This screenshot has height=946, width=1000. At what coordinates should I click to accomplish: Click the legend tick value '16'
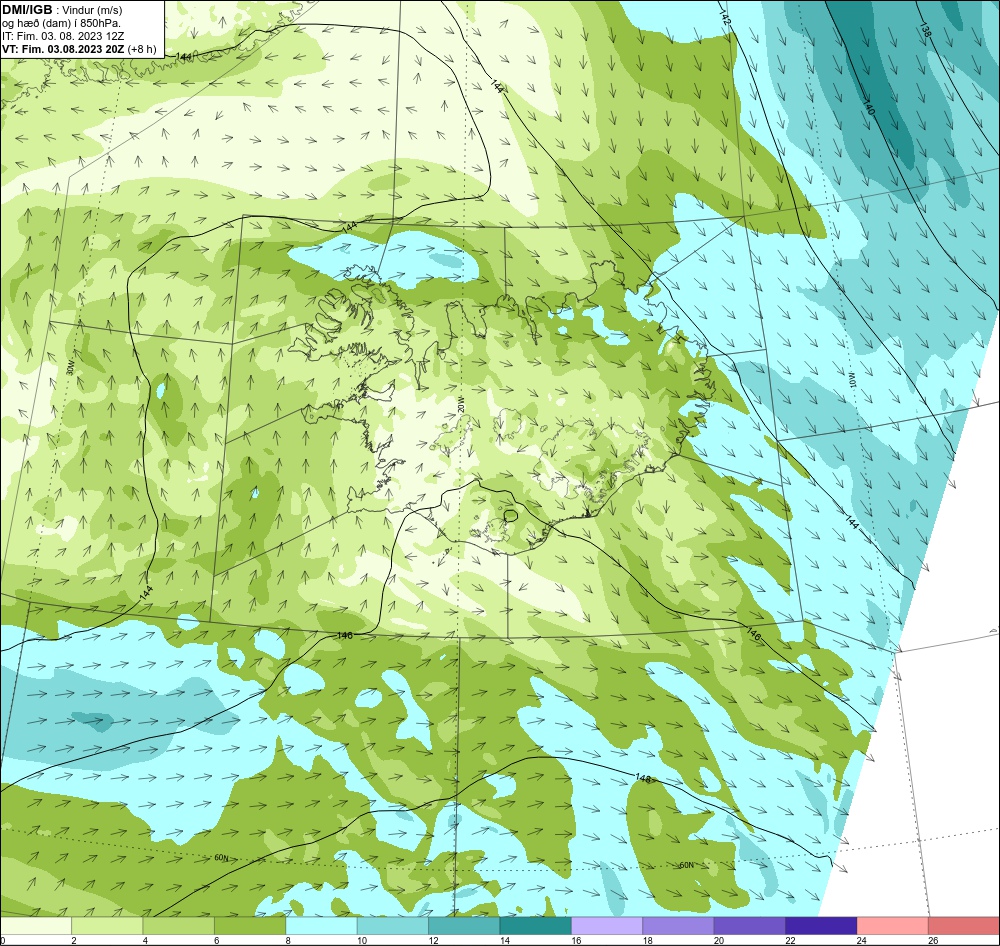[x=576, y=940]
